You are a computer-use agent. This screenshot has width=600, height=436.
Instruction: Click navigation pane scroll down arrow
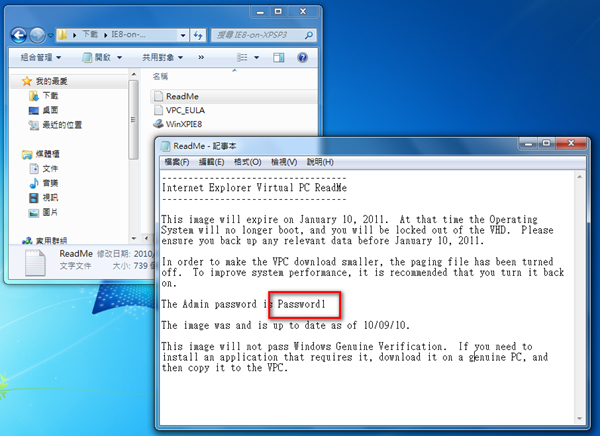[134, 238]
